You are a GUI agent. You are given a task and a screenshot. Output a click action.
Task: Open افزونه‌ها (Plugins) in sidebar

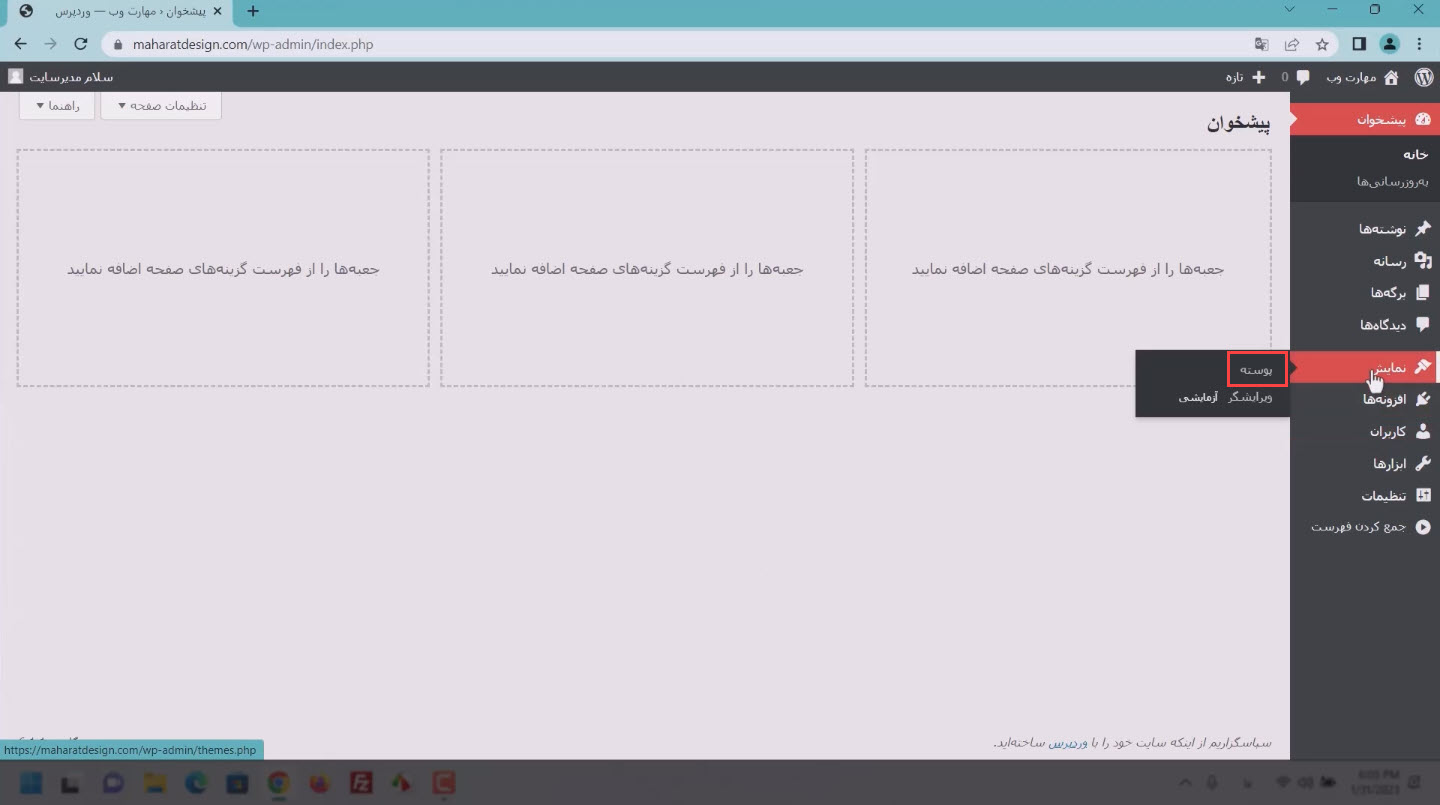(x=1364, y=399)
